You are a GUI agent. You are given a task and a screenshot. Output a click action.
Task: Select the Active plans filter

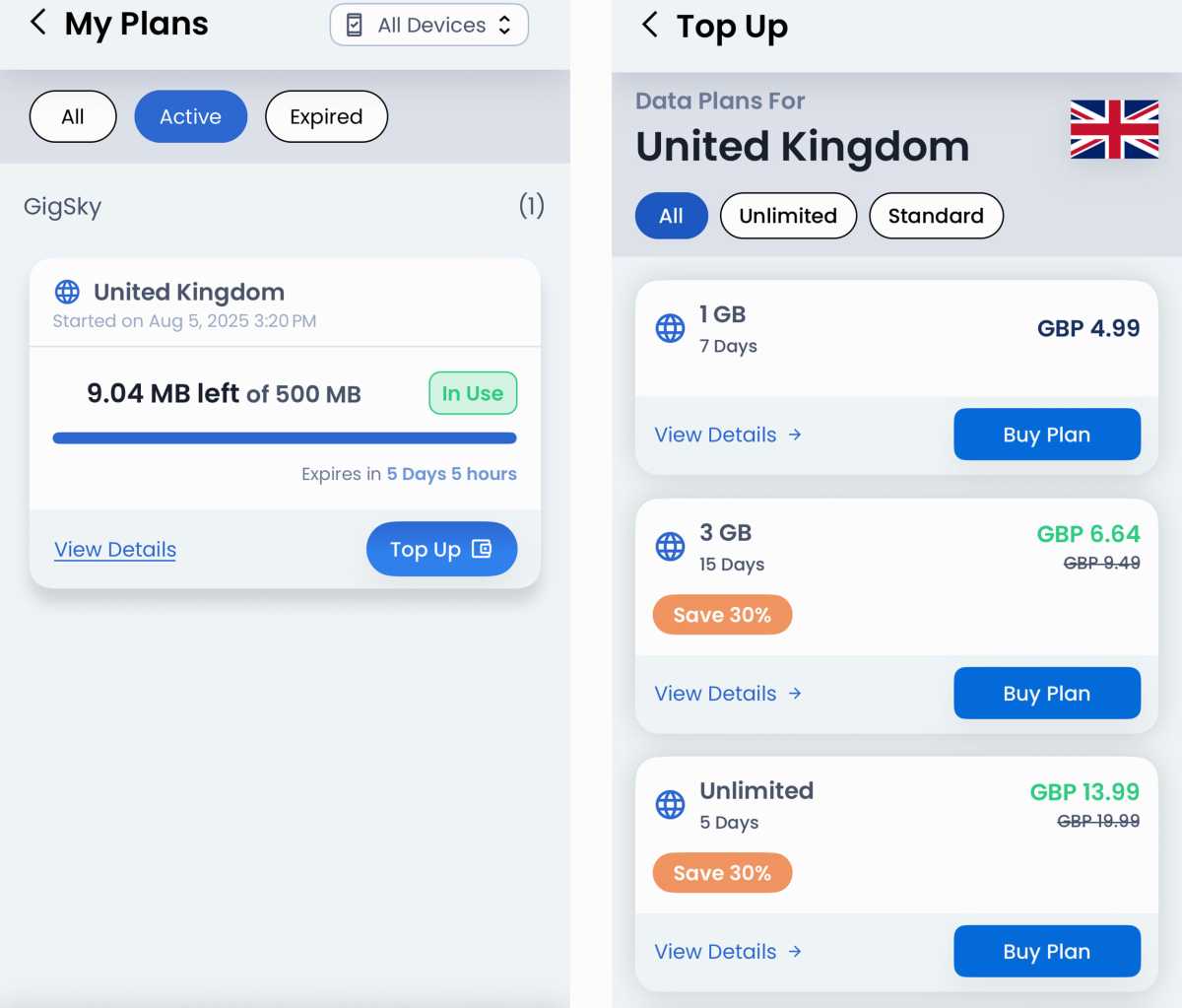[x=190, y=116]
